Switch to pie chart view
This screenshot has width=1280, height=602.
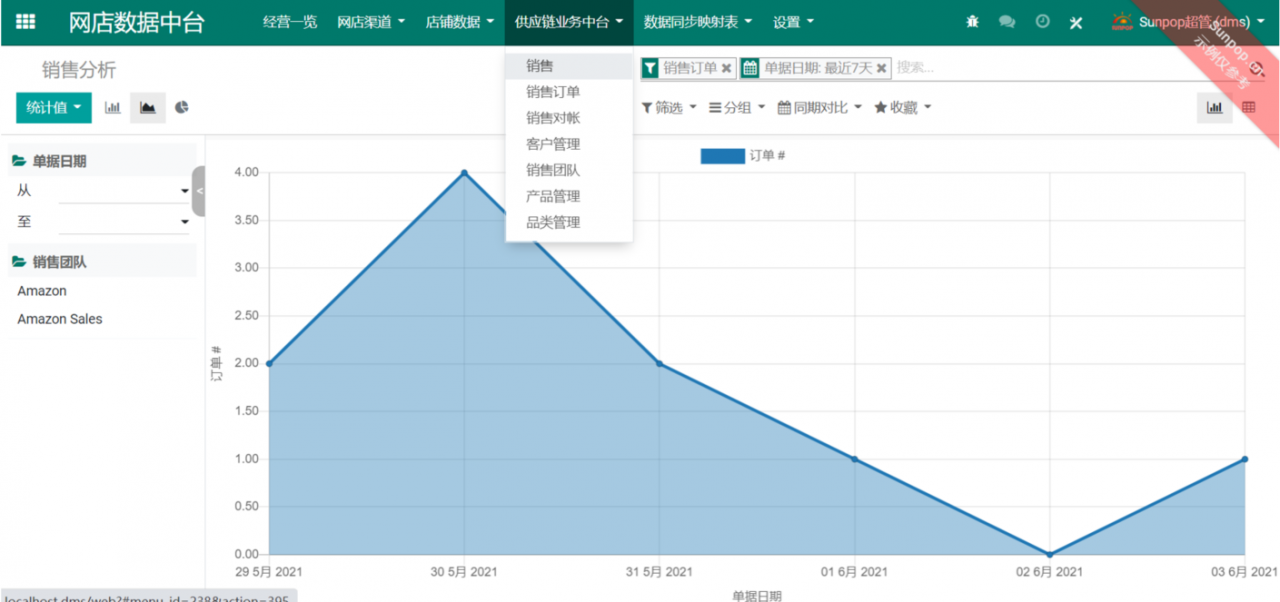(182, 108)
